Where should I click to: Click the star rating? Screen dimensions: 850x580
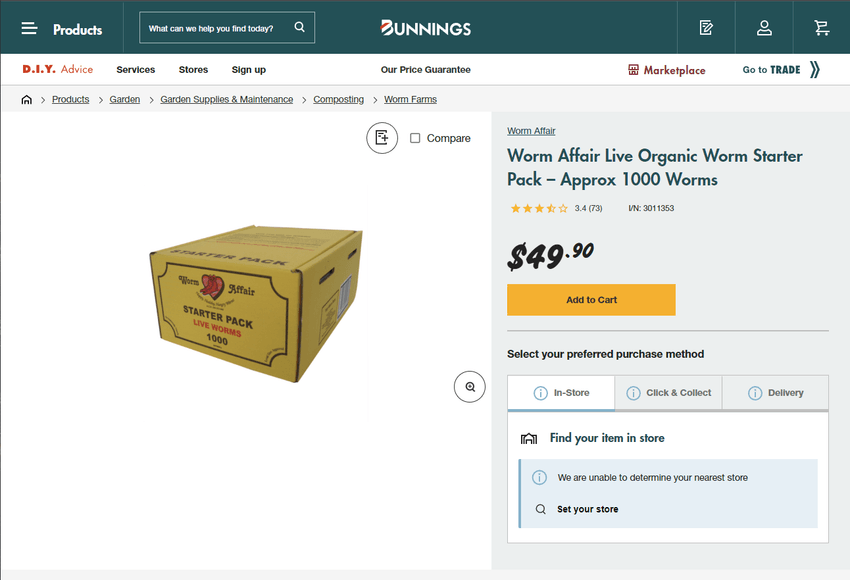click(539, 208)
